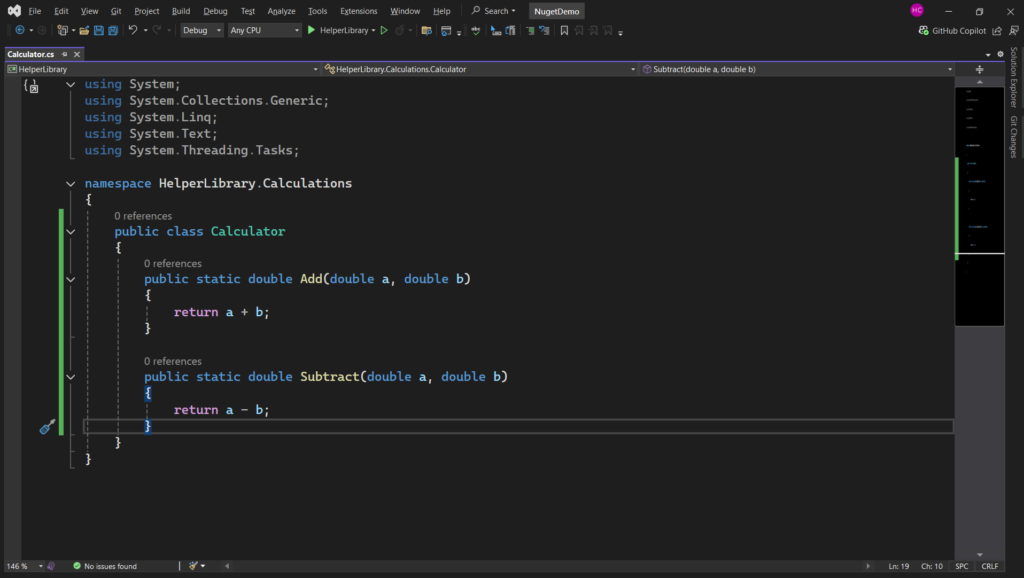Click the browser window toolbar icon
This screenshot has width=1024, height=578.
coord(446,30)
